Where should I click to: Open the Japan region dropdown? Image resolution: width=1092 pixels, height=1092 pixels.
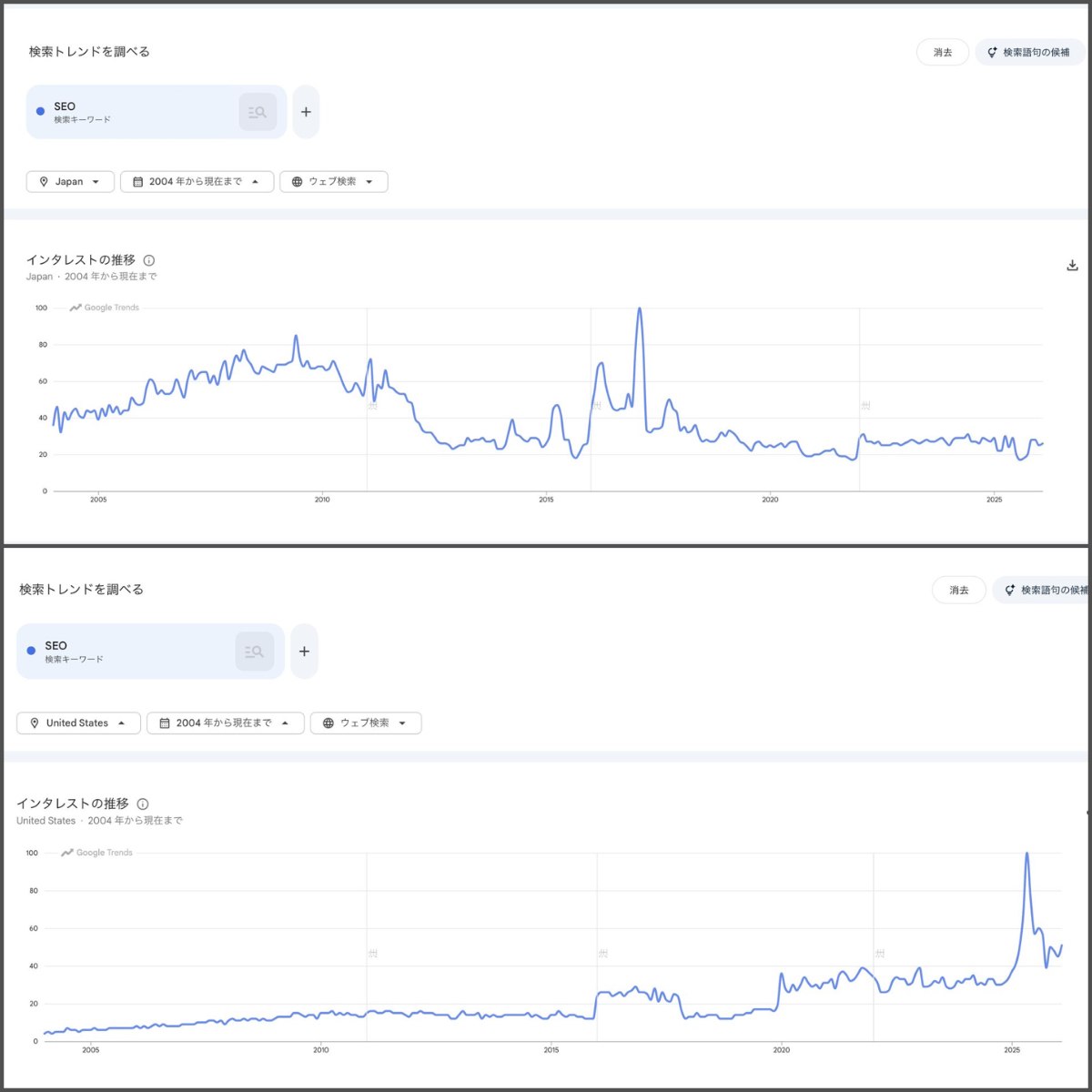[x=70, y=182]
